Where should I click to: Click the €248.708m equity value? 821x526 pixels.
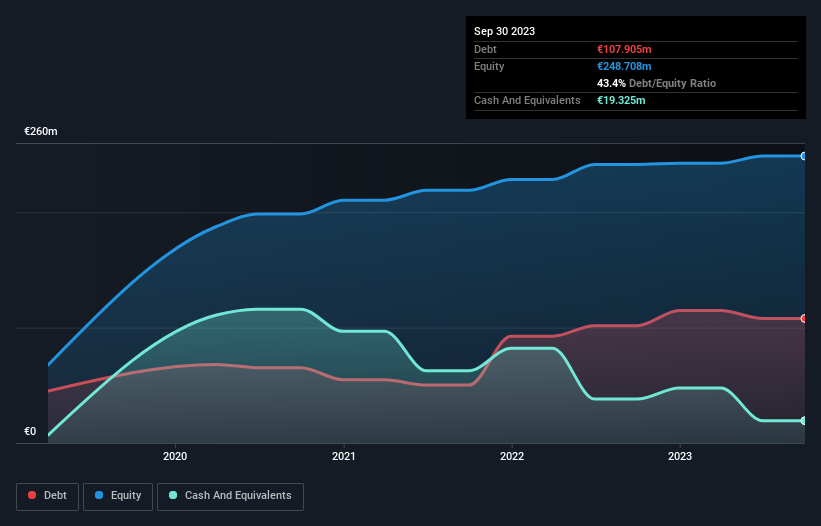[624, 66]
